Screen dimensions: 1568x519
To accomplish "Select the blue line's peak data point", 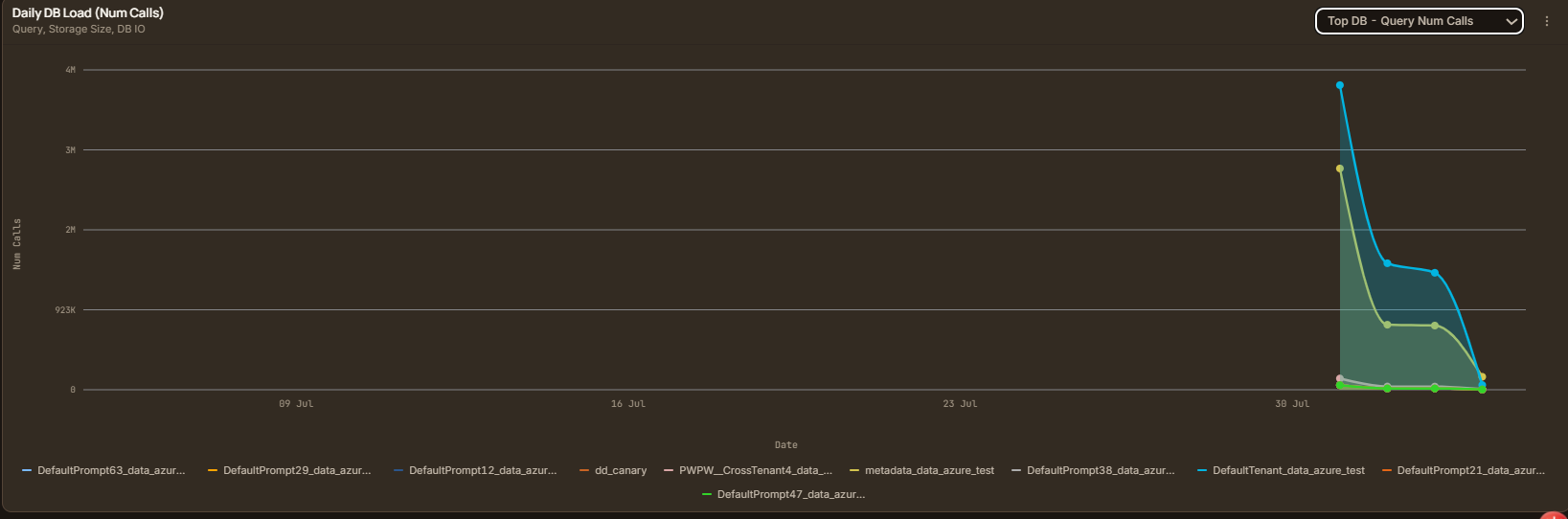I will [x=1340, y=85].
